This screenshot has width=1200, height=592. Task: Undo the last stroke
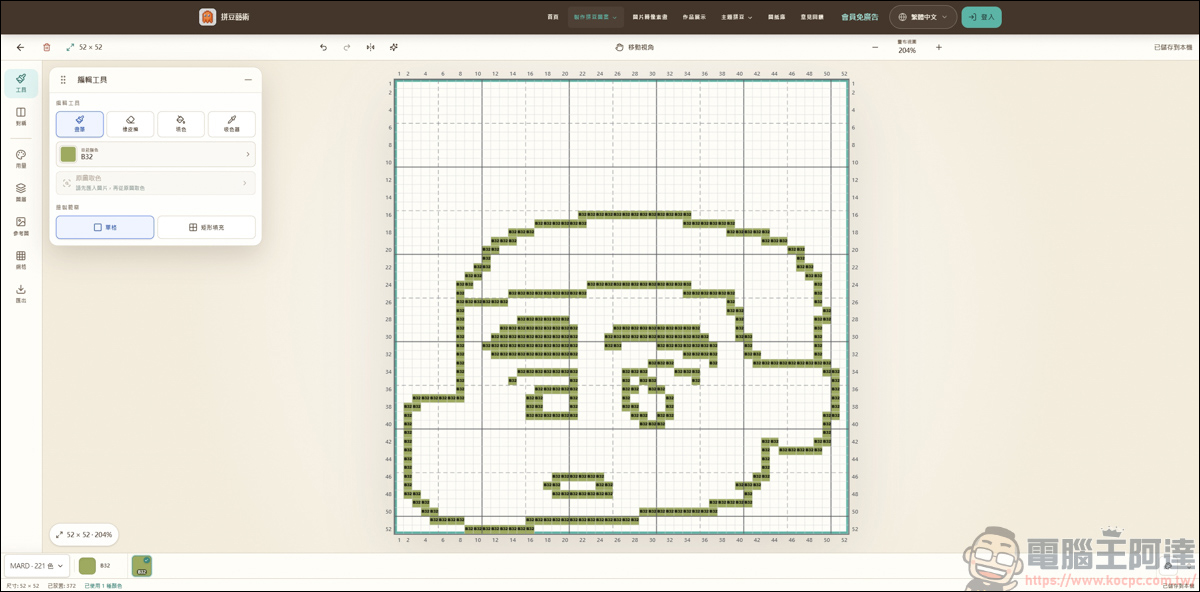click(323, 47)
